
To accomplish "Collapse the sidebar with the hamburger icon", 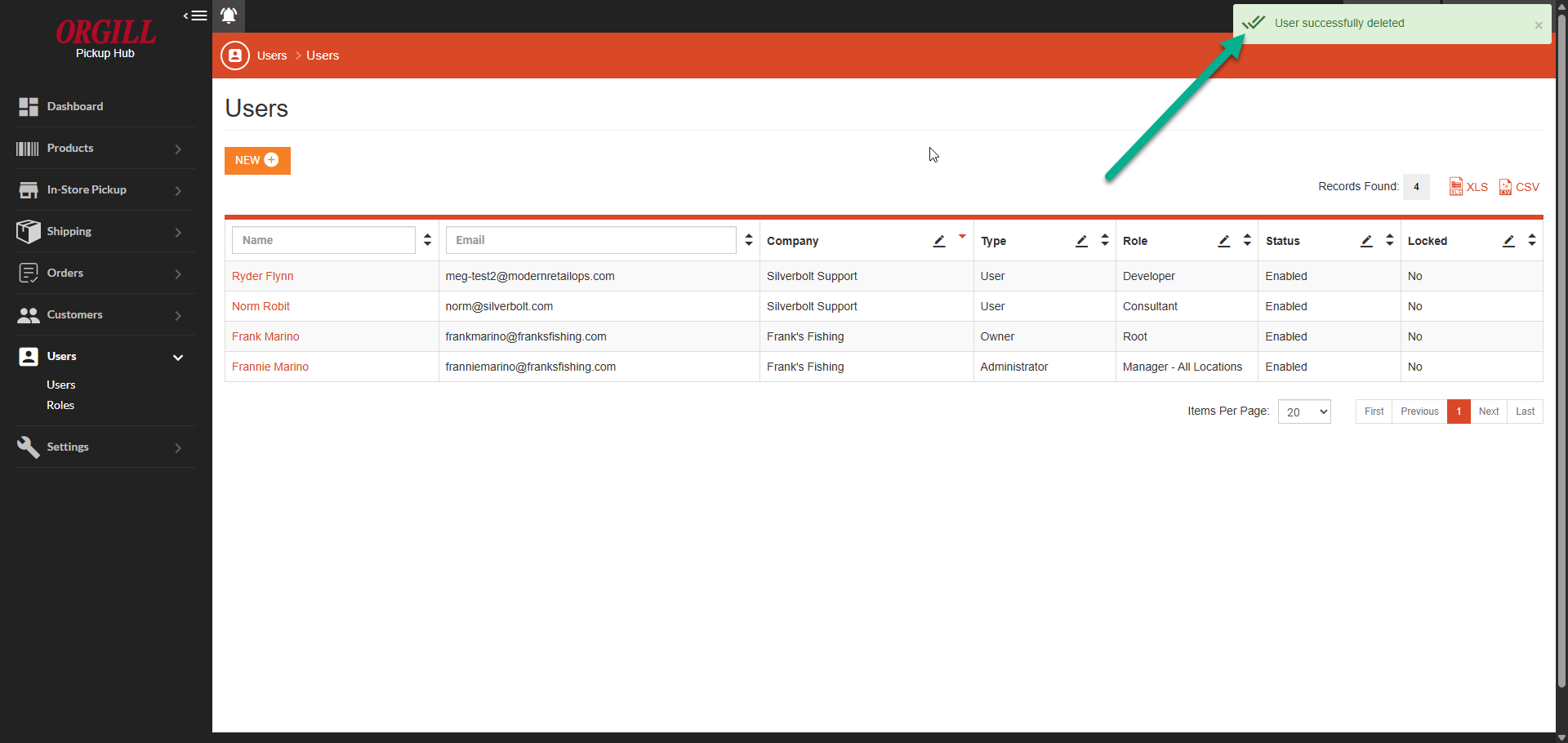I will [x=195, y=16].
